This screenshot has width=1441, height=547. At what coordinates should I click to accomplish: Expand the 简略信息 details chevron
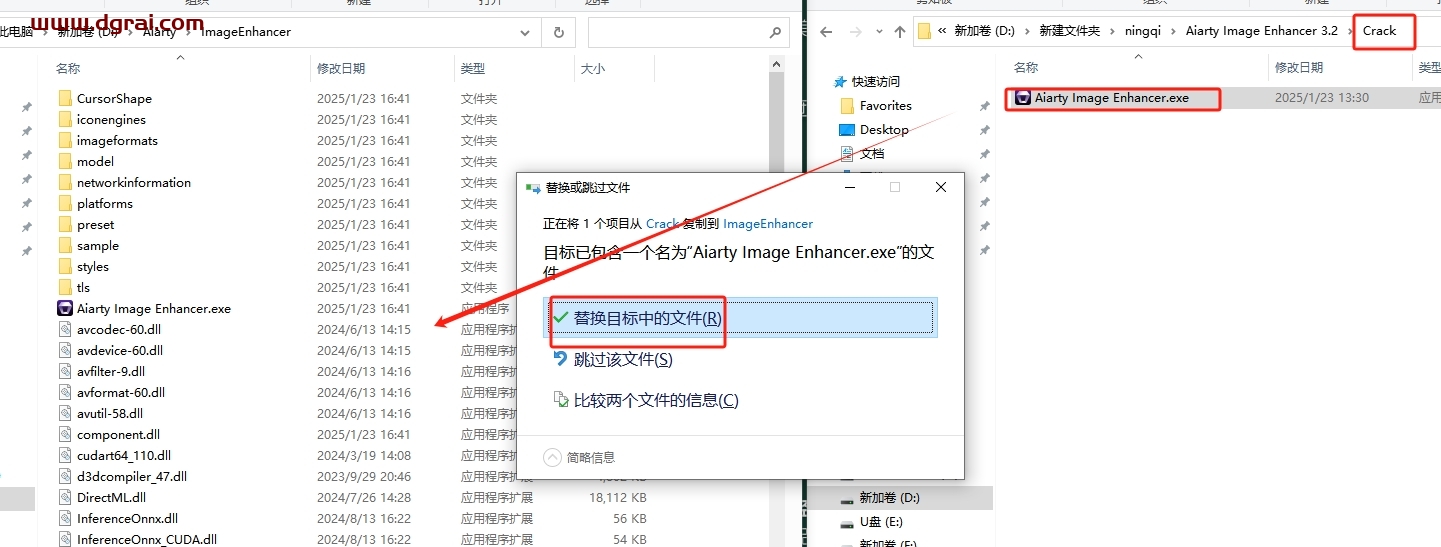[x=552, y=457]
